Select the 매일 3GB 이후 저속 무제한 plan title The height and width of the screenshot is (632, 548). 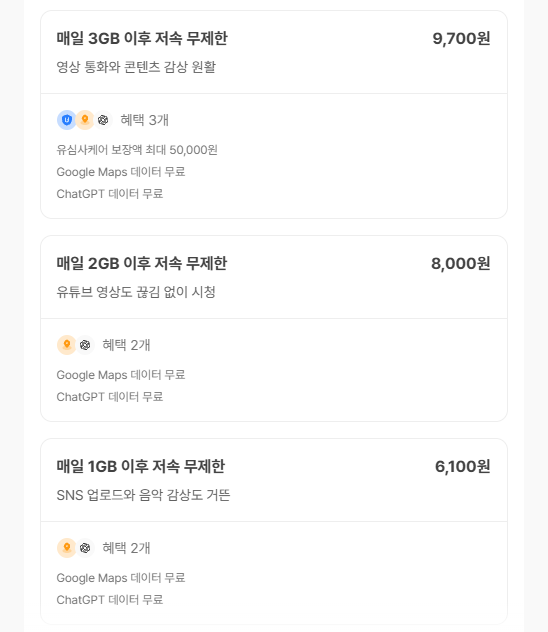point(142,38)
